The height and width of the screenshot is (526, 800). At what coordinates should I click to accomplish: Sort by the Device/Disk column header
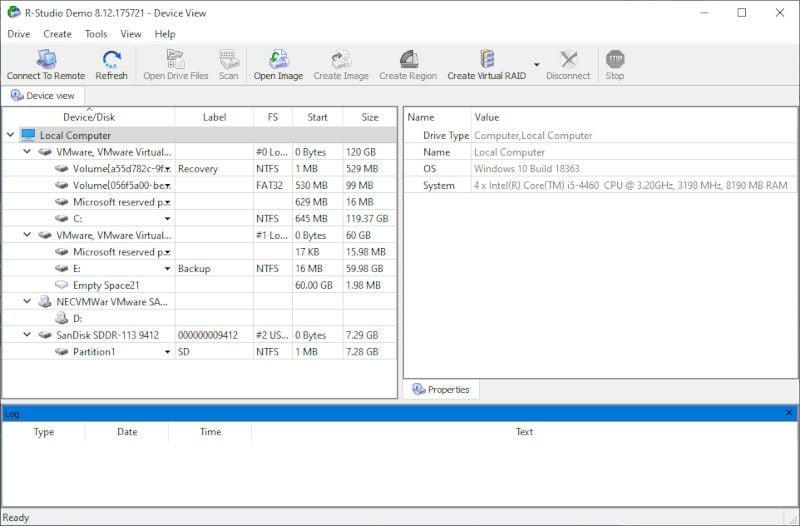89,117
